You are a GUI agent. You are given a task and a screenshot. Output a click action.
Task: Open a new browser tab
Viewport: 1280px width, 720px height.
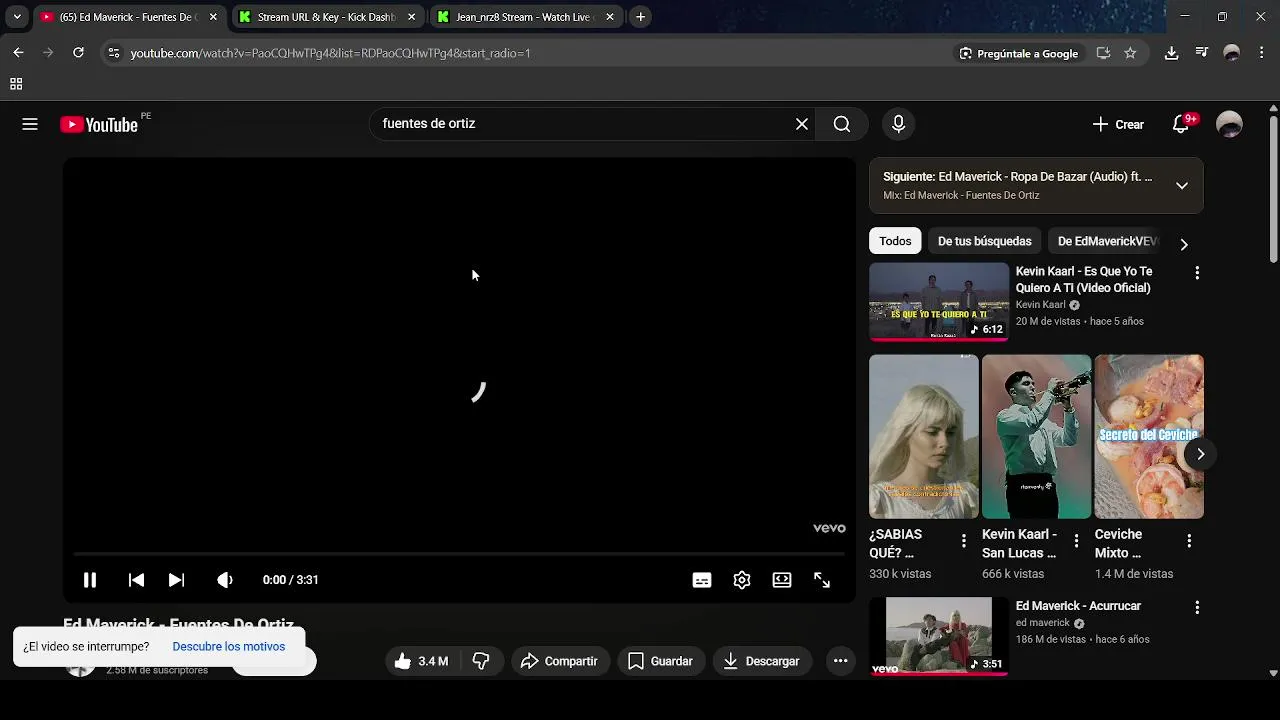[641, 17]
